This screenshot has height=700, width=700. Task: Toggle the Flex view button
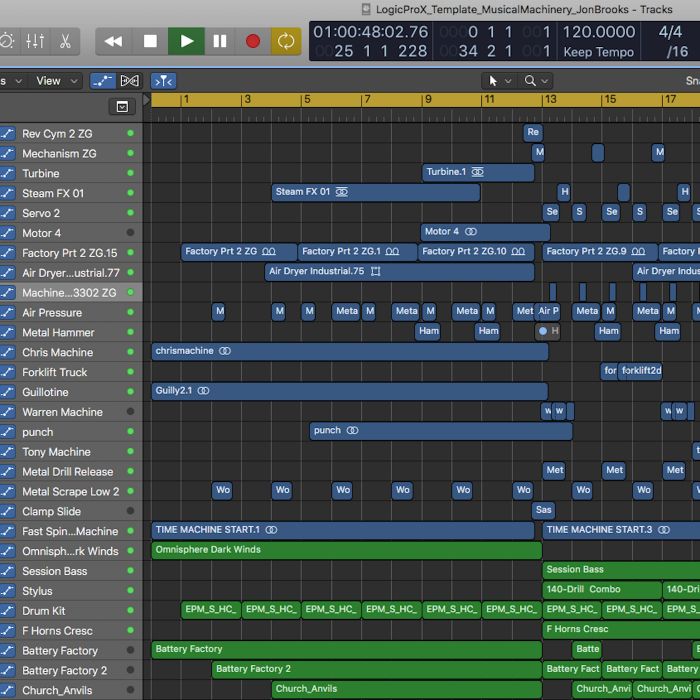coord(129,81)
